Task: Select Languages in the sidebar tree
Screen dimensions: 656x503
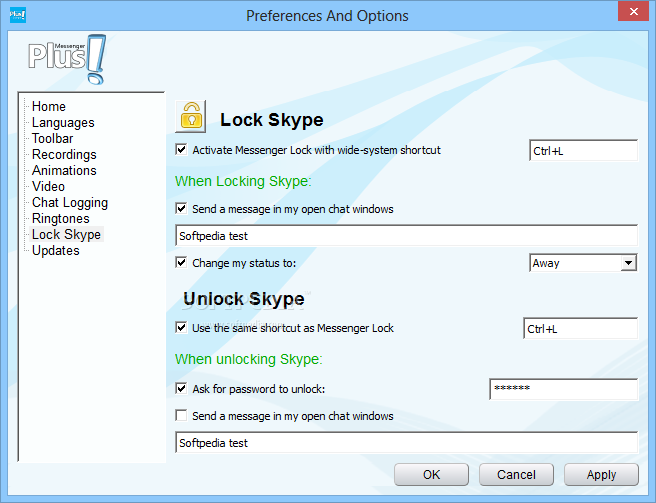Action: click(63, 123)
